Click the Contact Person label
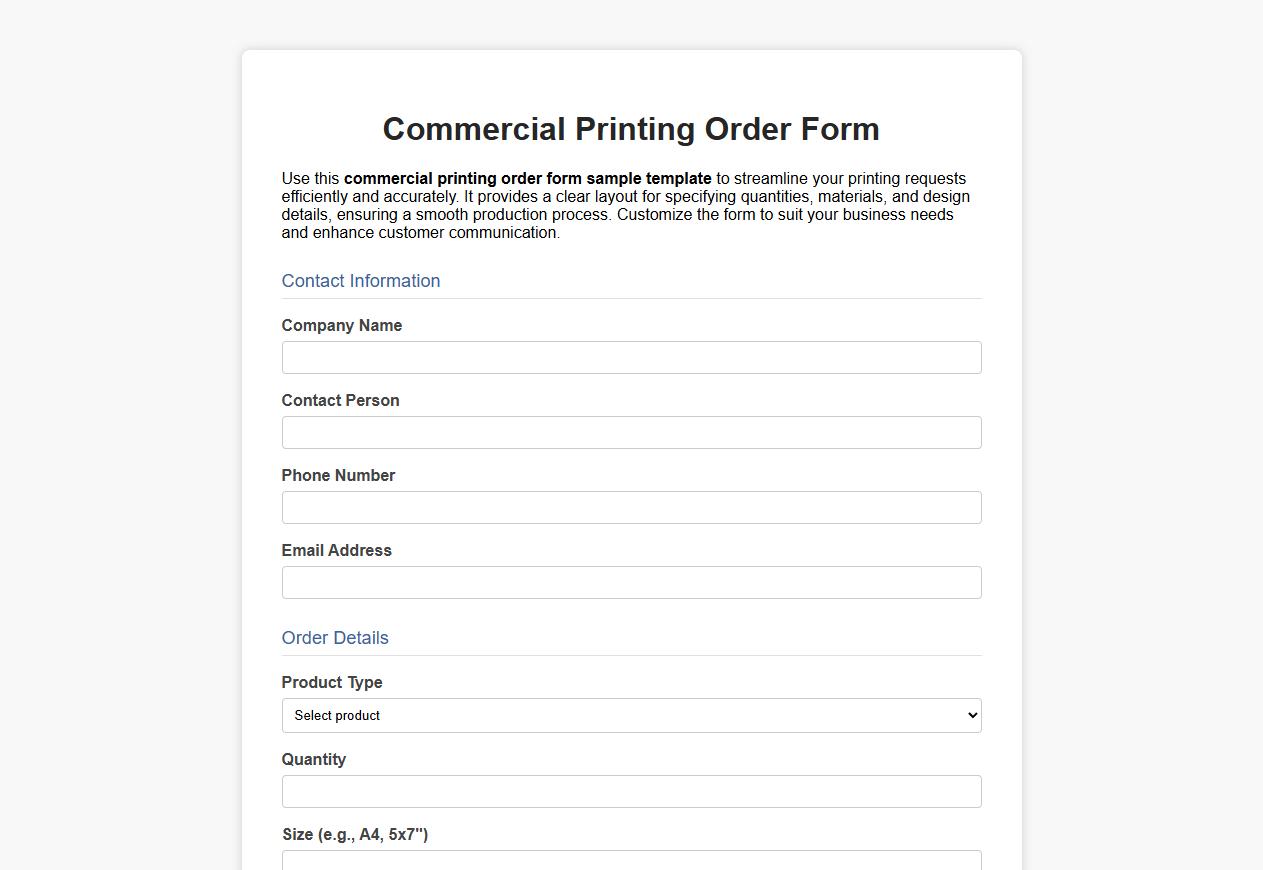 point(340,400)
